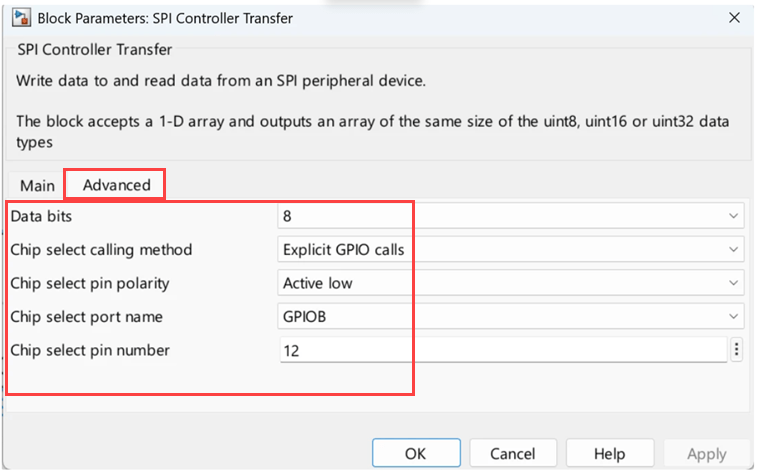Click the Simulink block icon in title bar
The image size is (757, 472).
point(18,18)
